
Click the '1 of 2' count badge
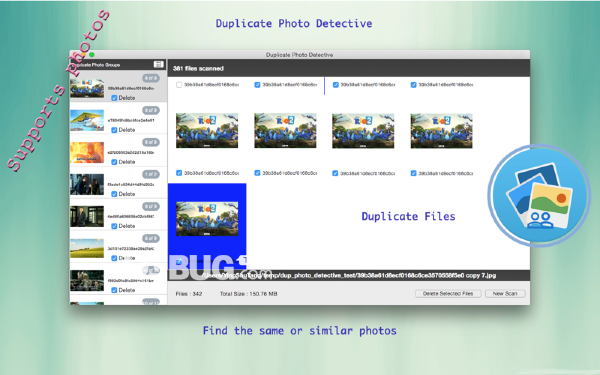150,174
